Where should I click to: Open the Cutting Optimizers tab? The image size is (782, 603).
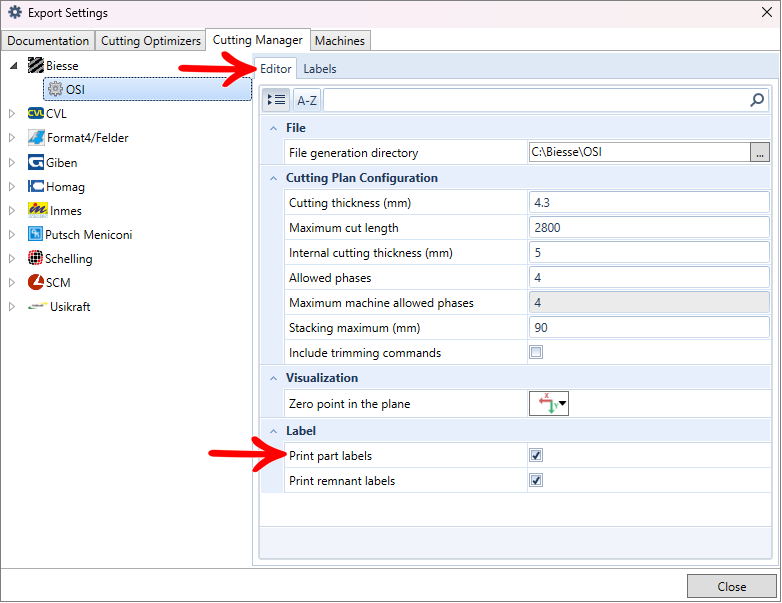(151, 40)
